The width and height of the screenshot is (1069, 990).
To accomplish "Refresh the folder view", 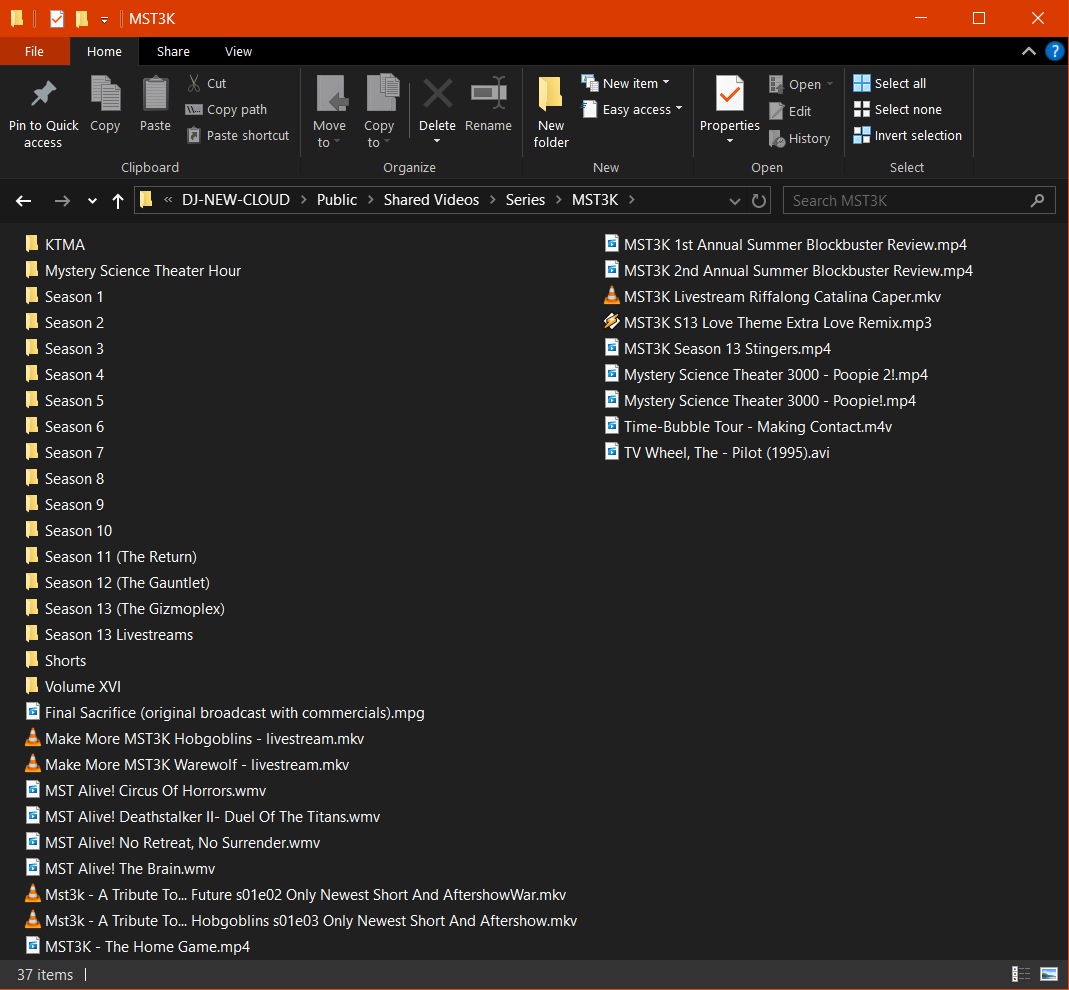I will 758,200.
